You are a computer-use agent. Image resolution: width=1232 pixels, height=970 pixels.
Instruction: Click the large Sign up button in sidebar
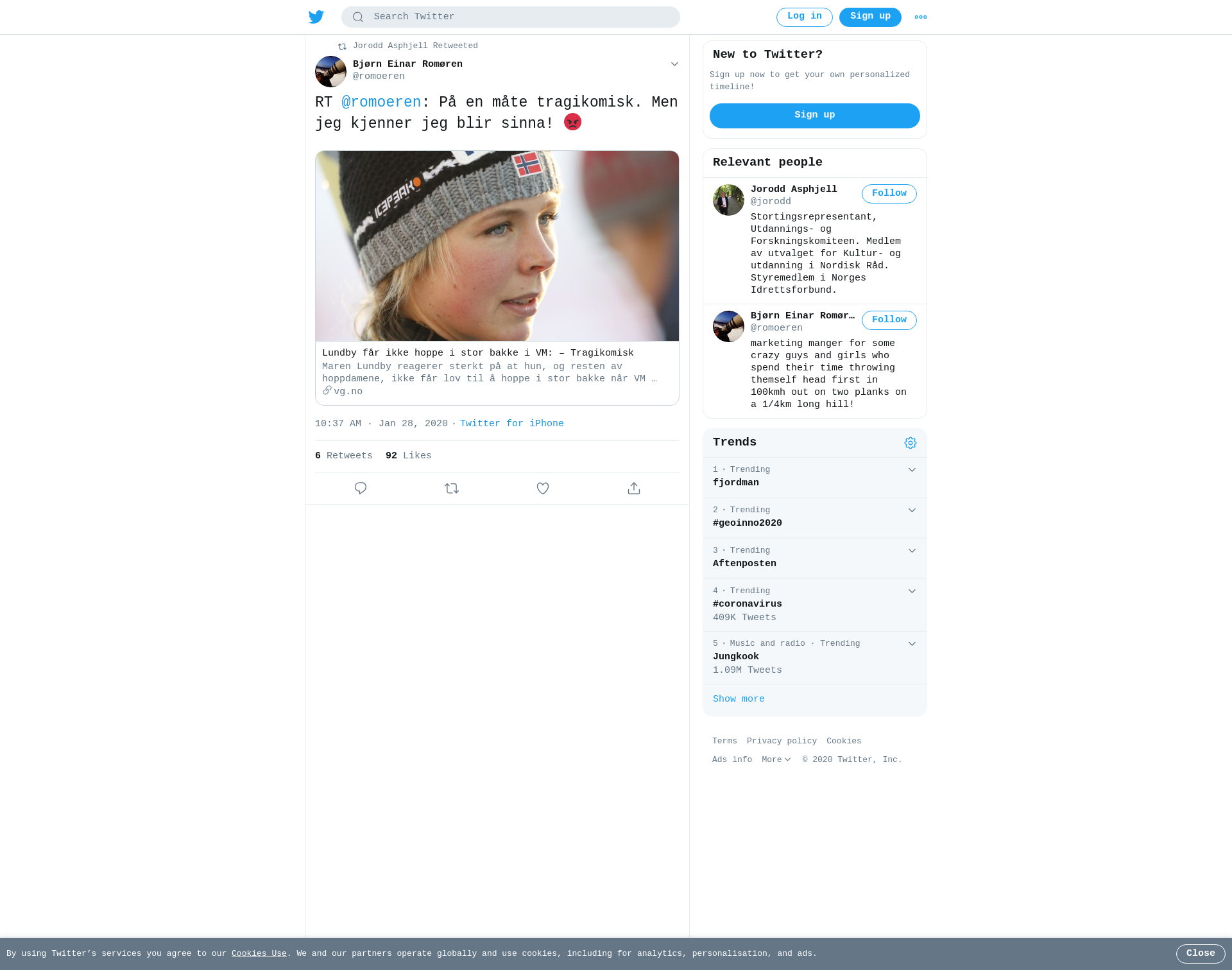(x=815, y=116)
